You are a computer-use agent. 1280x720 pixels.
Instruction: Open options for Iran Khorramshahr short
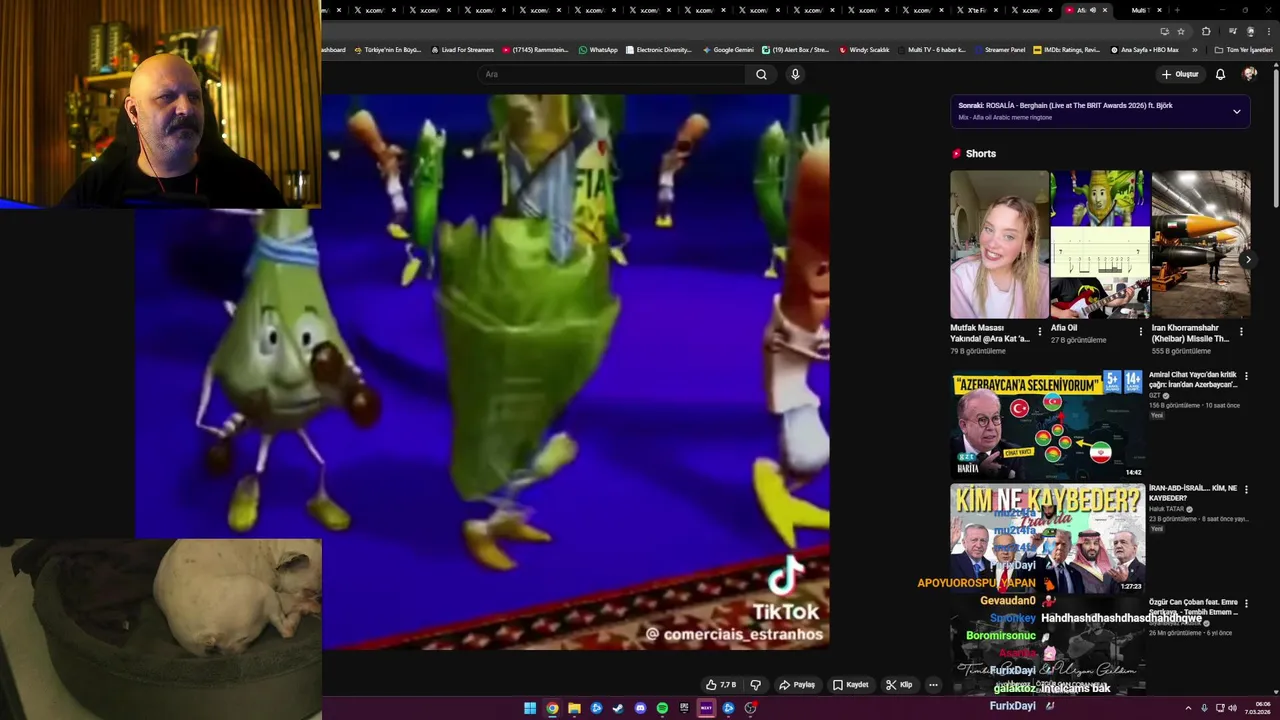pyautogui.click(x=1242, y=332)
